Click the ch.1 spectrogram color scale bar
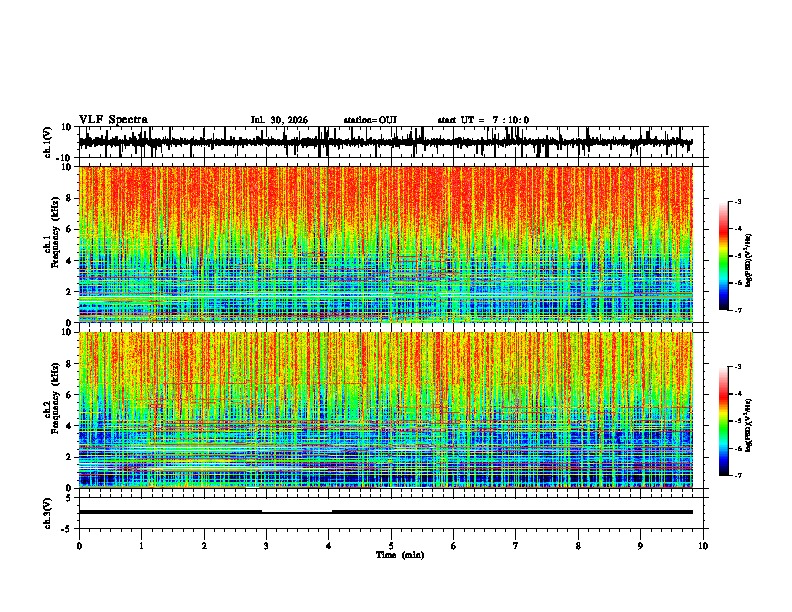Image resolution: width=792 pixels, height=612 pixels. tap(724, 256)
